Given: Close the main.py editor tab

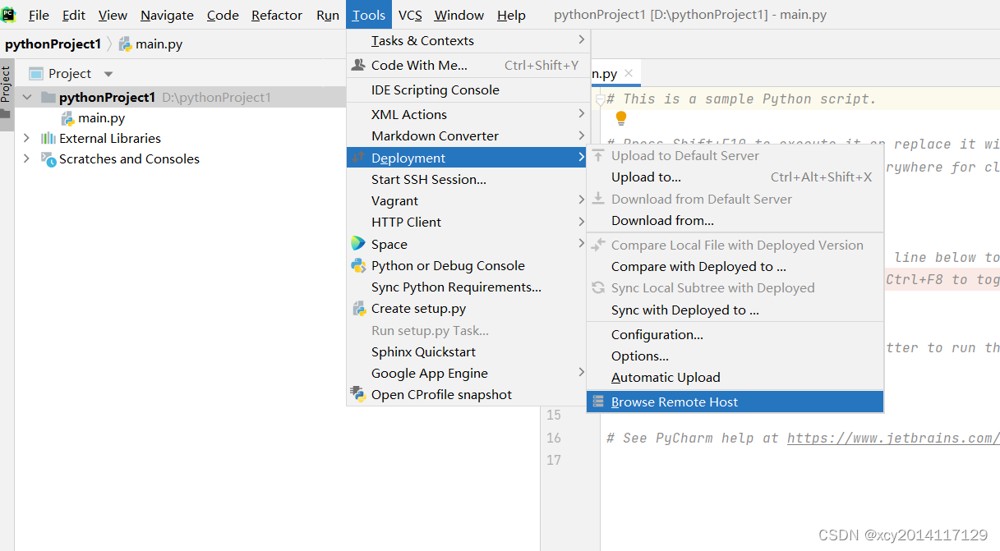Looking at the screenshot, I should [629, 73].
